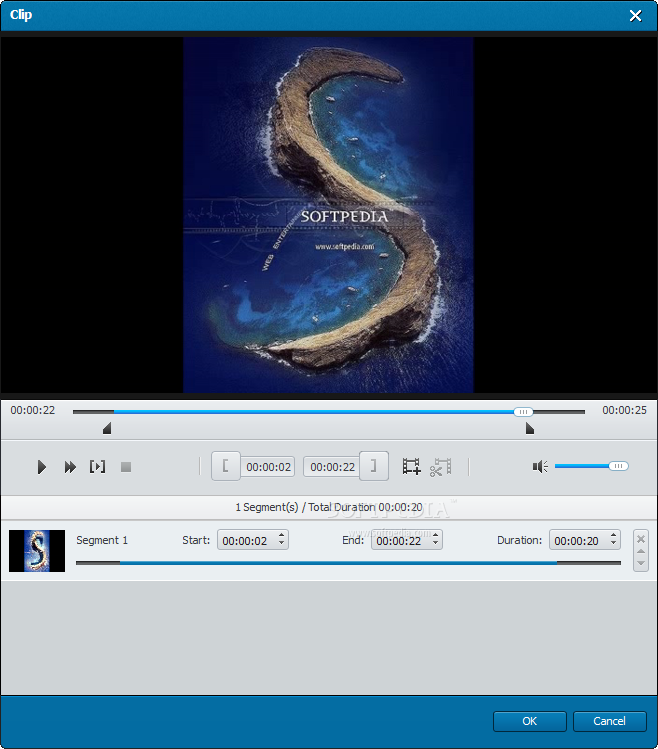Click the Cancel button

click(x=609, y=721)
